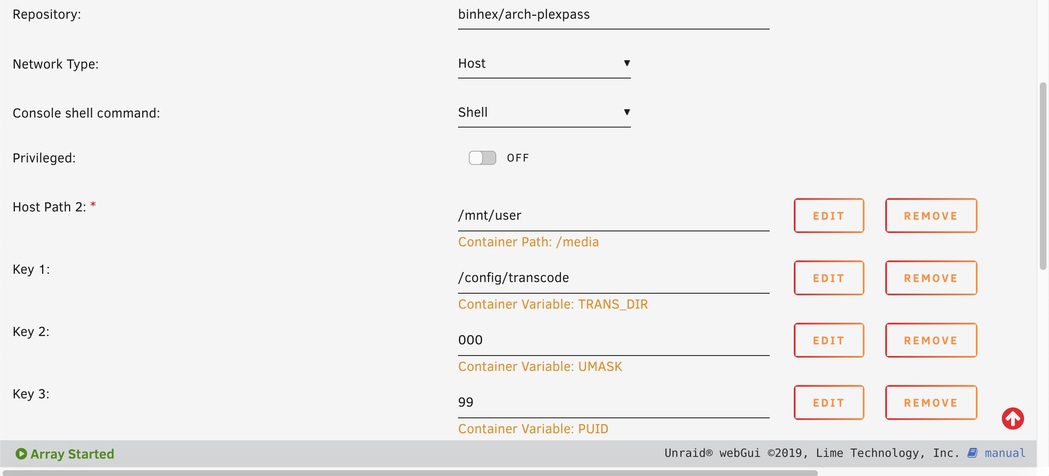Image resolution: width=1049 pixels, height=476 pixels.
Task: Edit the UMASK variable (Key 2)
Action: click(x=828, y=340)
